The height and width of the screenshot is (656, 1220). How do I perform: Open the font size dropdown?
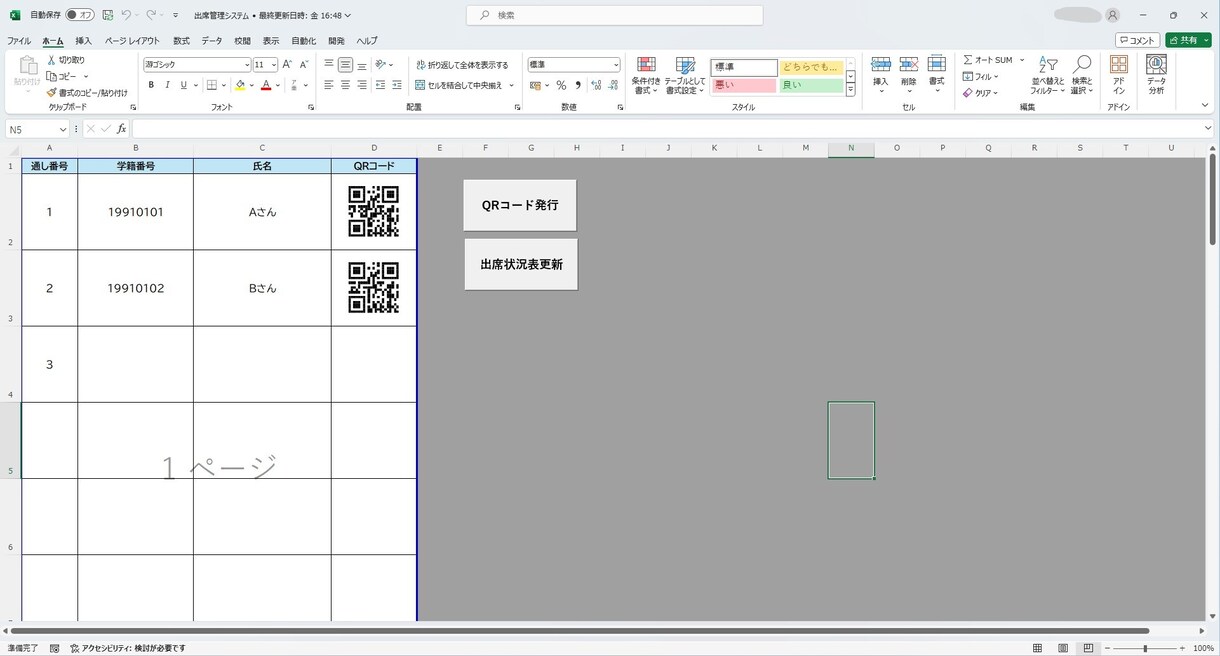pyautogui.click(x=273, y=64)
